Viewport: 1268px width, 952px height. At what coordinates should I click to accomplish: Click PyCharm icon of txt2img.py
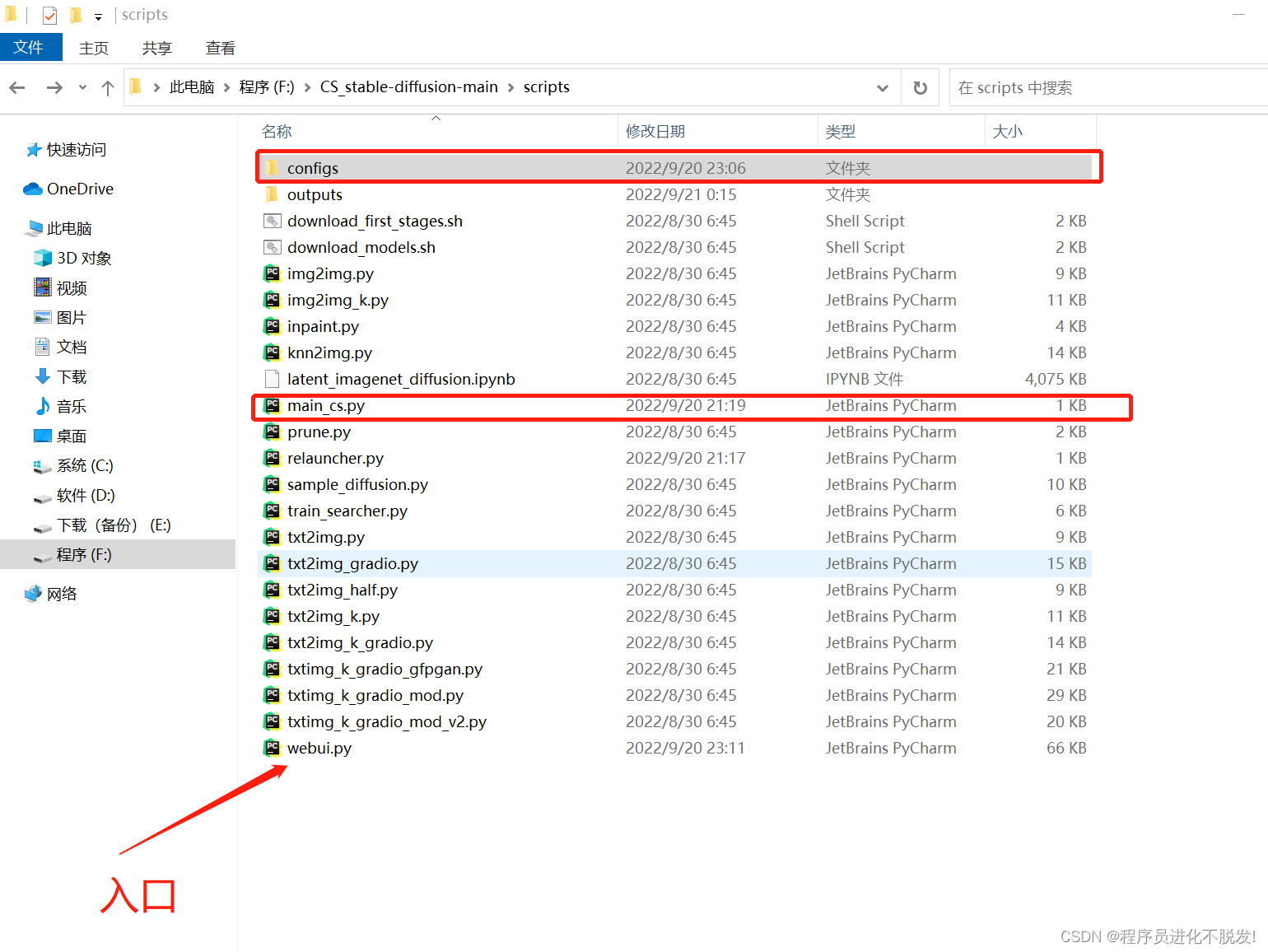273,537
